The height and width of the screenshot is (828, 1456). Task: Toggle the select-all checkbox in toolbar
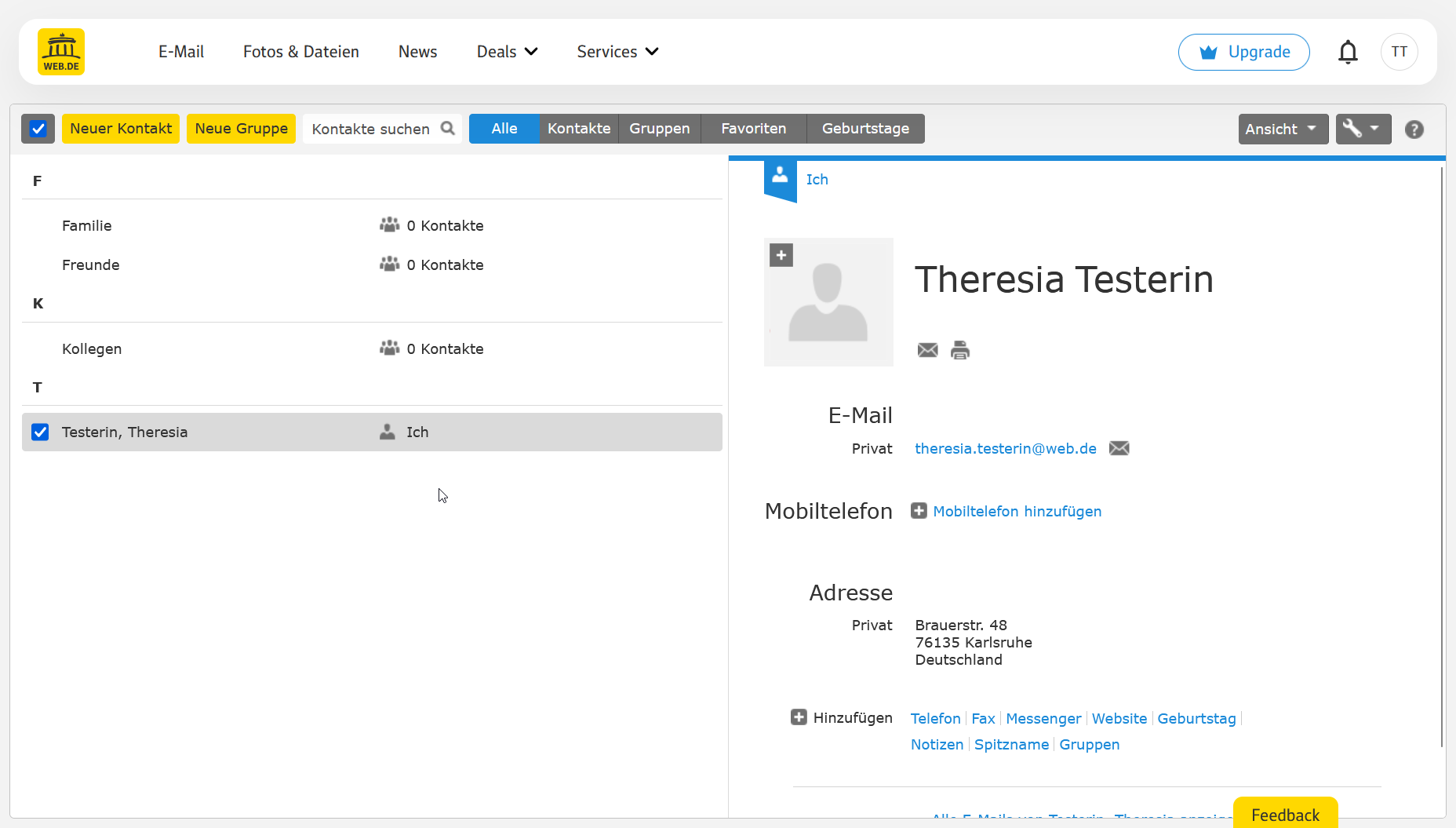tap(38, 129)
